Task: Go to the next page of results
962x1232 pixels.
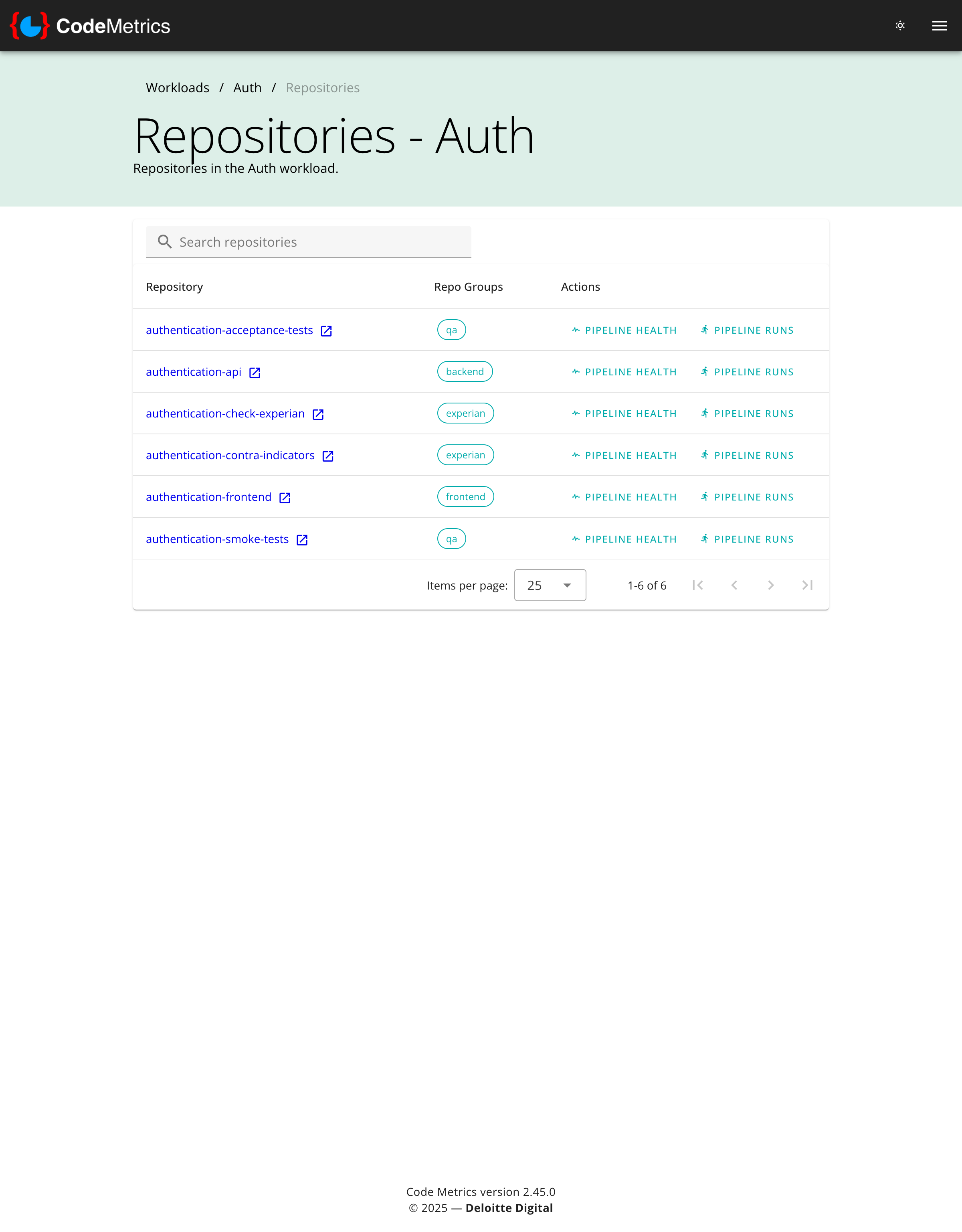Action: (x=770, y=585)
